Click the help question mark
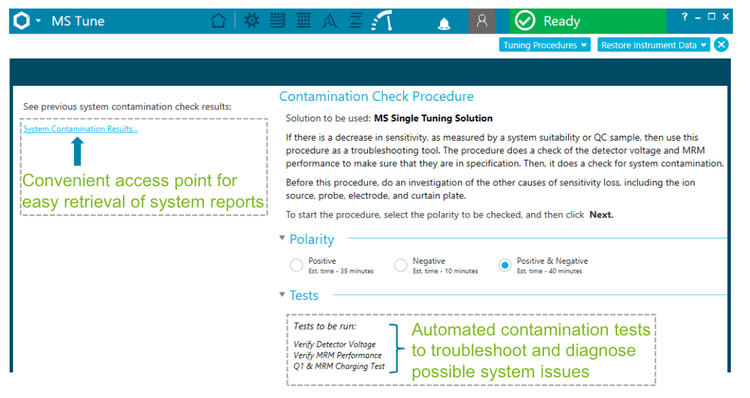 coord(684,17)
